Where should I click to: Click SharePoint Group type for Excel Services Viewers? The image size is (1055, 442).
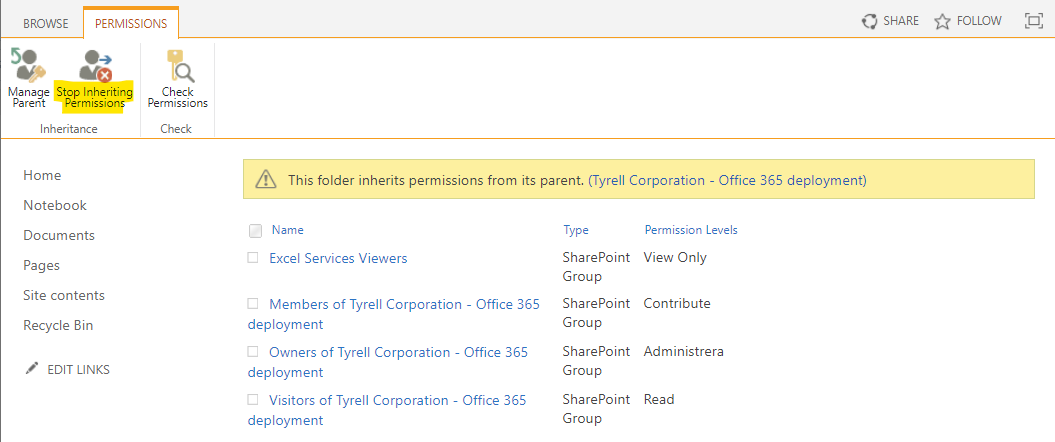click(596, 267)
